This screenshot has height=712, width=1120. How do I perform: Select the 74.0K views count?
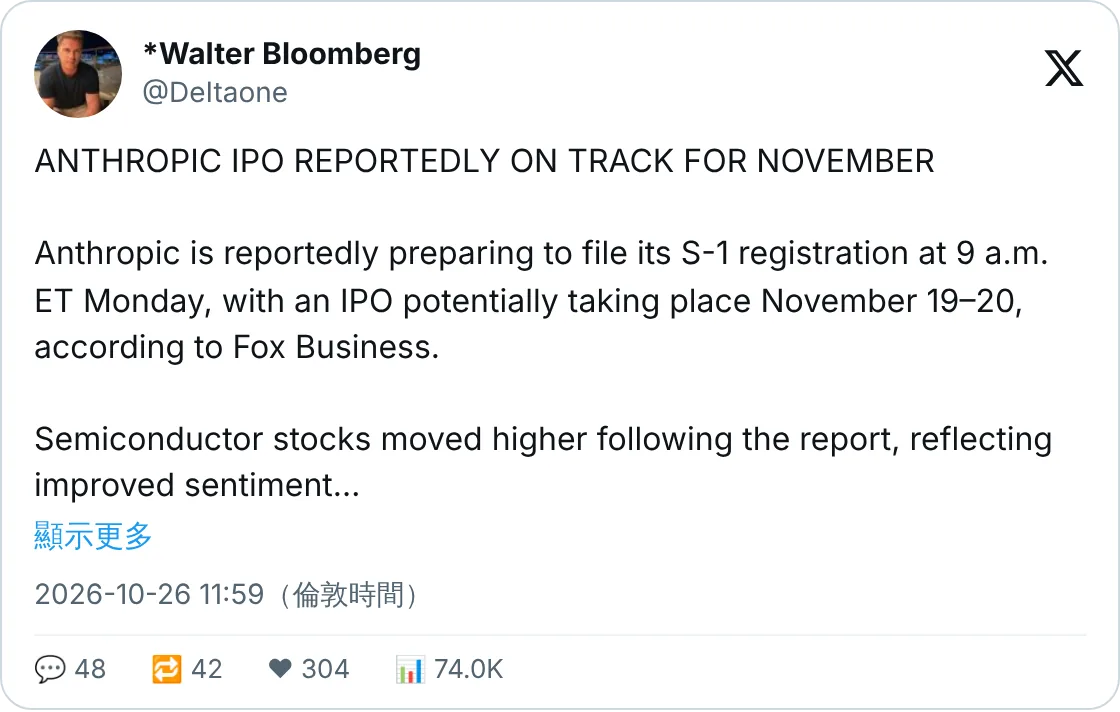pyautogui.click(x=469, y=669)
